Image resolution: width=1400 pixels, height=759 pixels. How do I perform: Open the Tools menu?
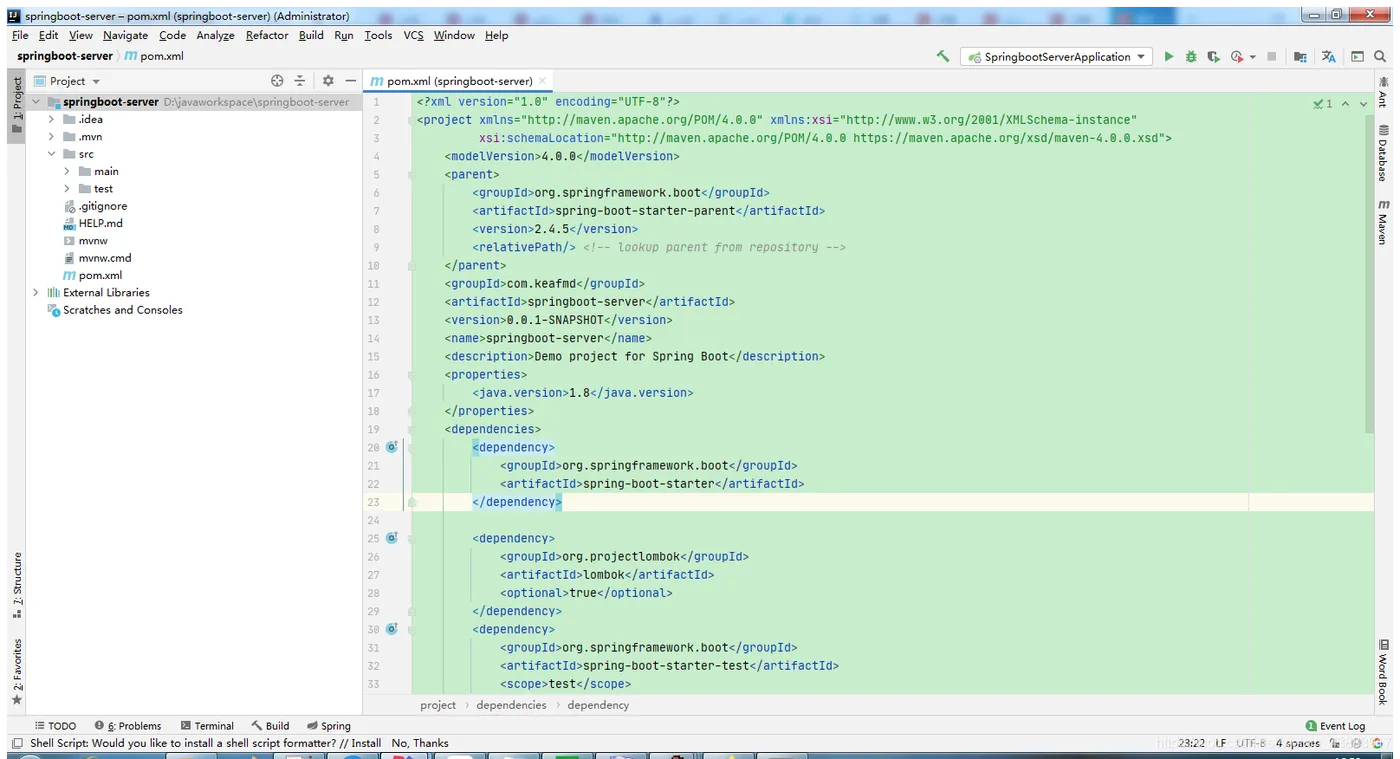click(x=378, y=35)
